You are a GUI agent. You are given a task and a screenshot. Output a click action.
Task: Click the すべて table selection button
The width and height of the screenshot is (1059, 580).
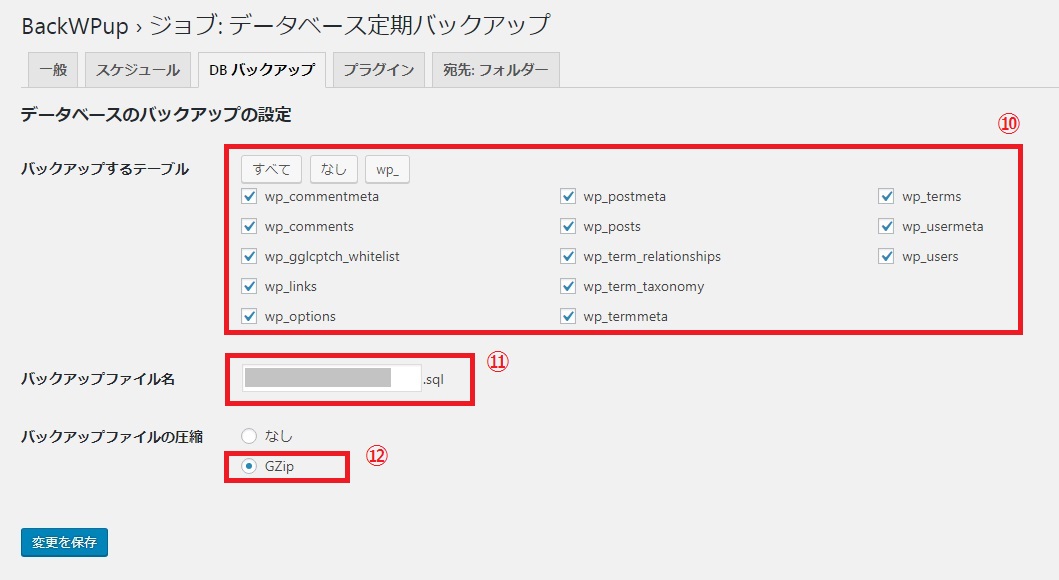tap(271, 169)
